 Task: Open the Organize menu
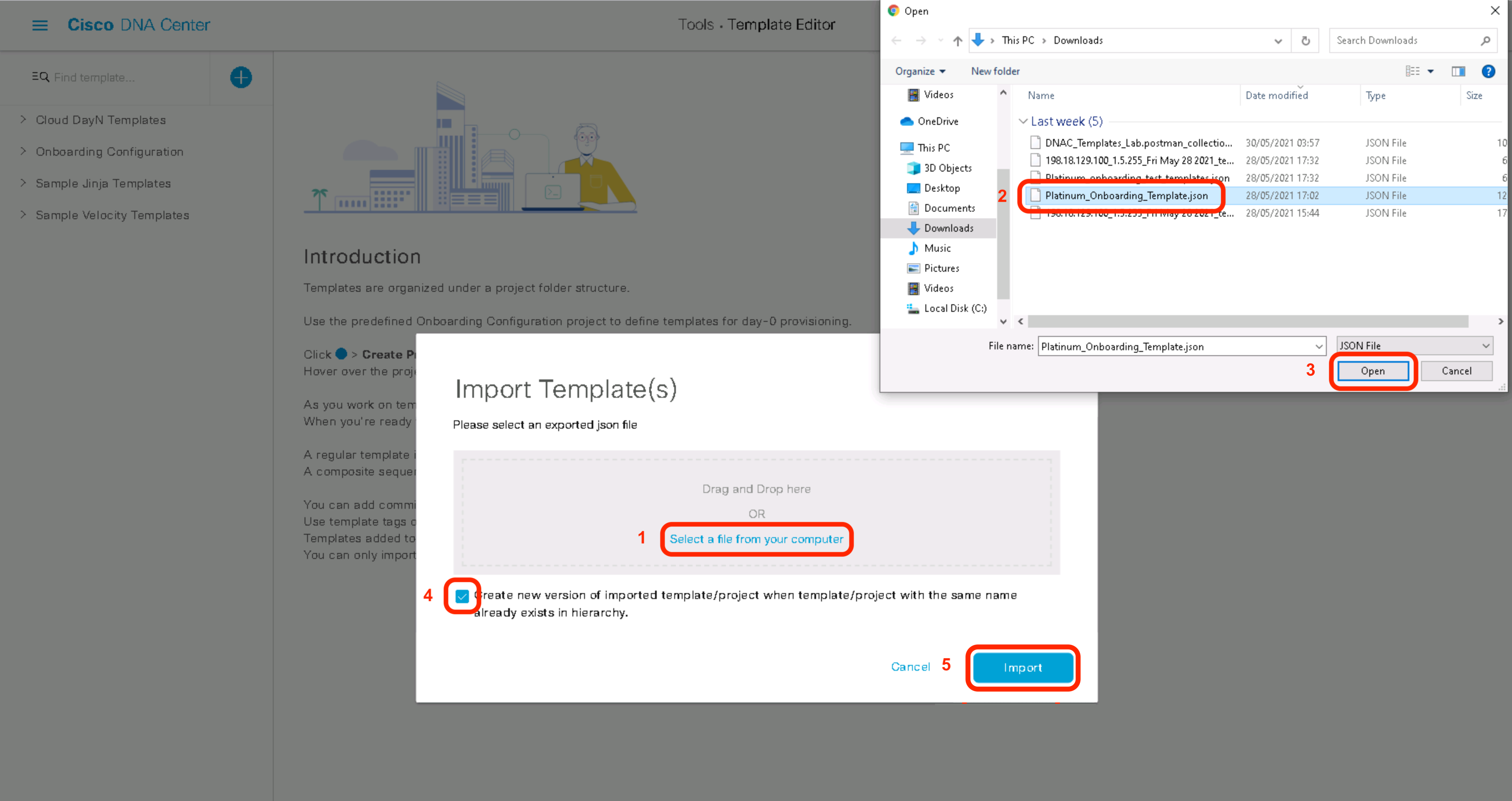pyautogui.click(x=920, y=72)
